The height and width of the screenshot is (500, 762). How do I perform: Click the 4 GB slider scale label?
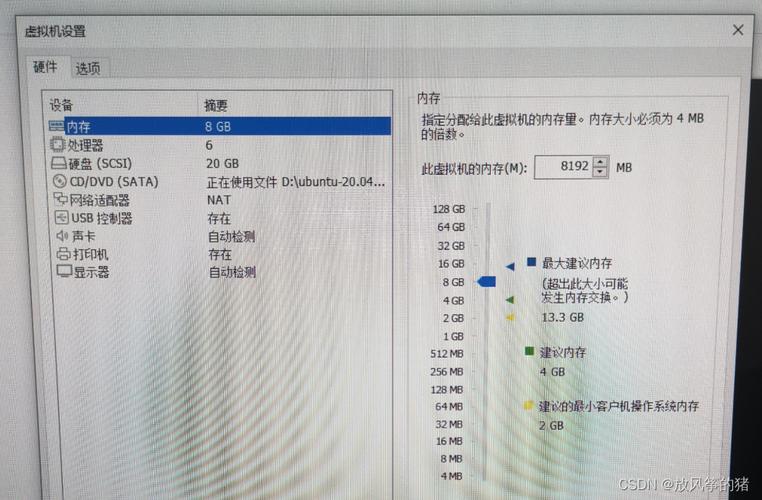pyautogui.click(x=453, y=300)
